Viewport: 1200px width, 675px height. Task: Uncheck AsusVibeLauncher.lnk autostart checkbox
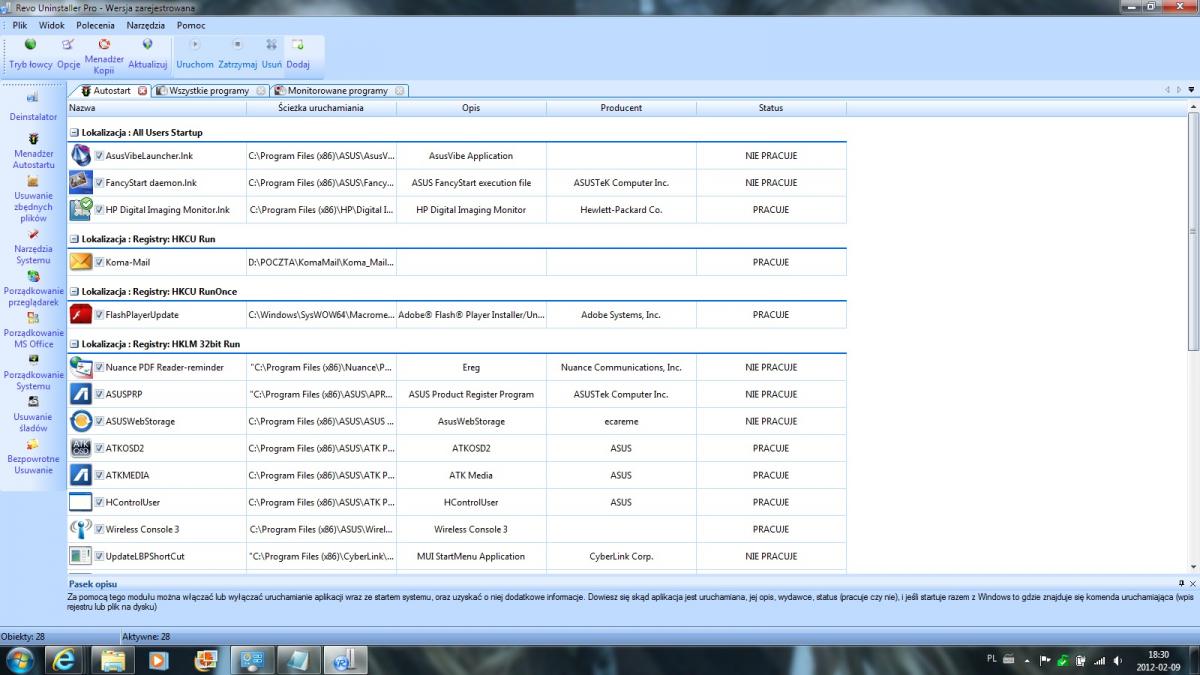click(99, 156)
